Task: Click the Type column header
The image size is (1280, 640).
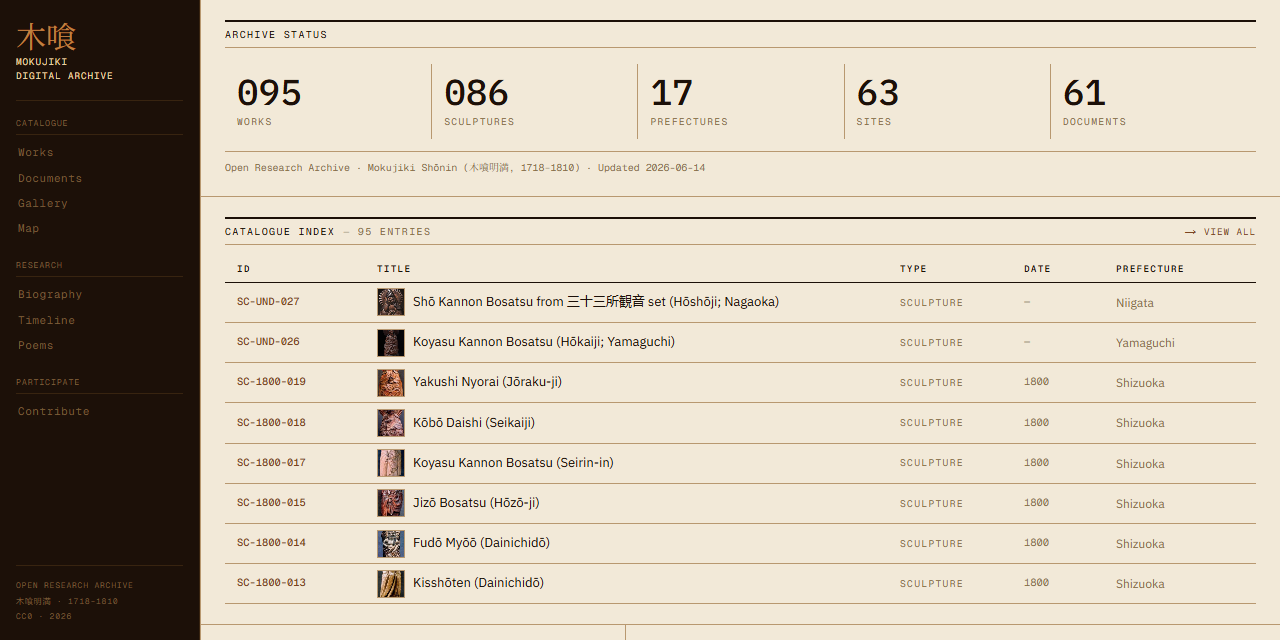Action: (913, 269)
